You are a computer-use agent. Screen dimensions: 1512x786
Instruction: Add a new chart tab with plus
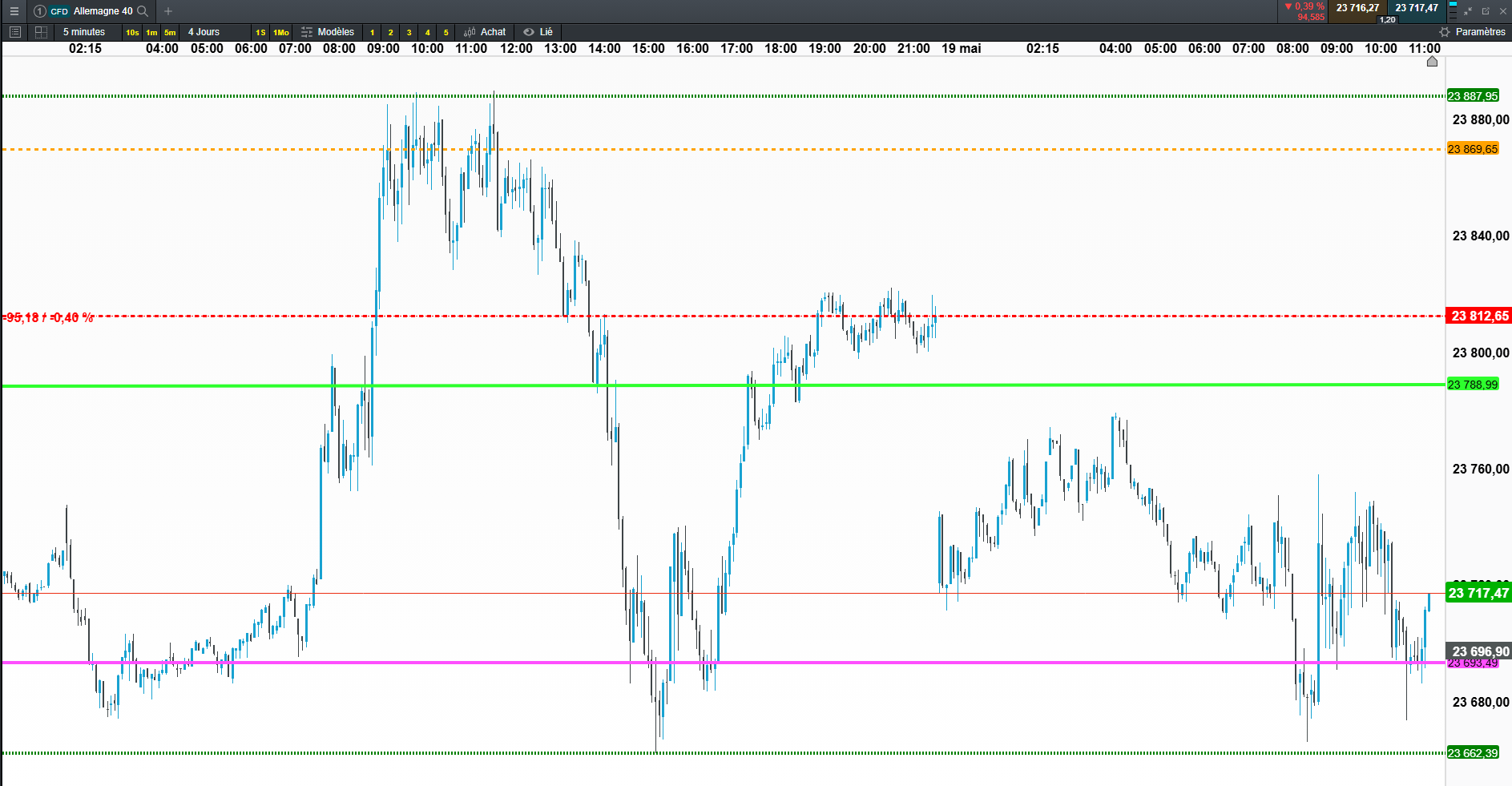168,11
